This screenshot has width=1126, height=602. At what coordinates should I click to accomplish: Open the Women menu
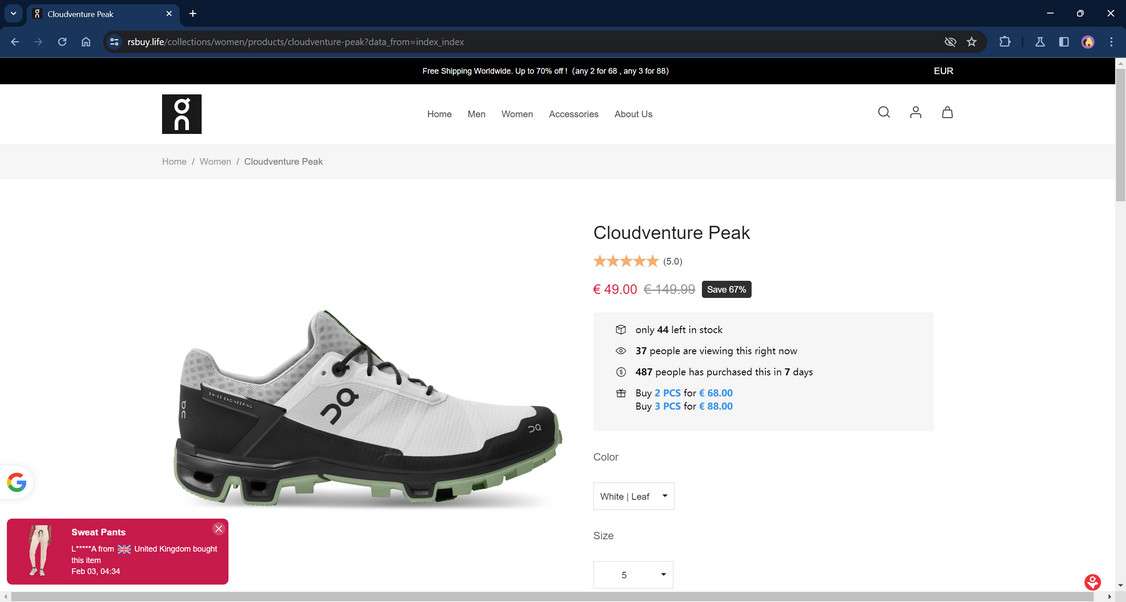(x=517, y=114)
